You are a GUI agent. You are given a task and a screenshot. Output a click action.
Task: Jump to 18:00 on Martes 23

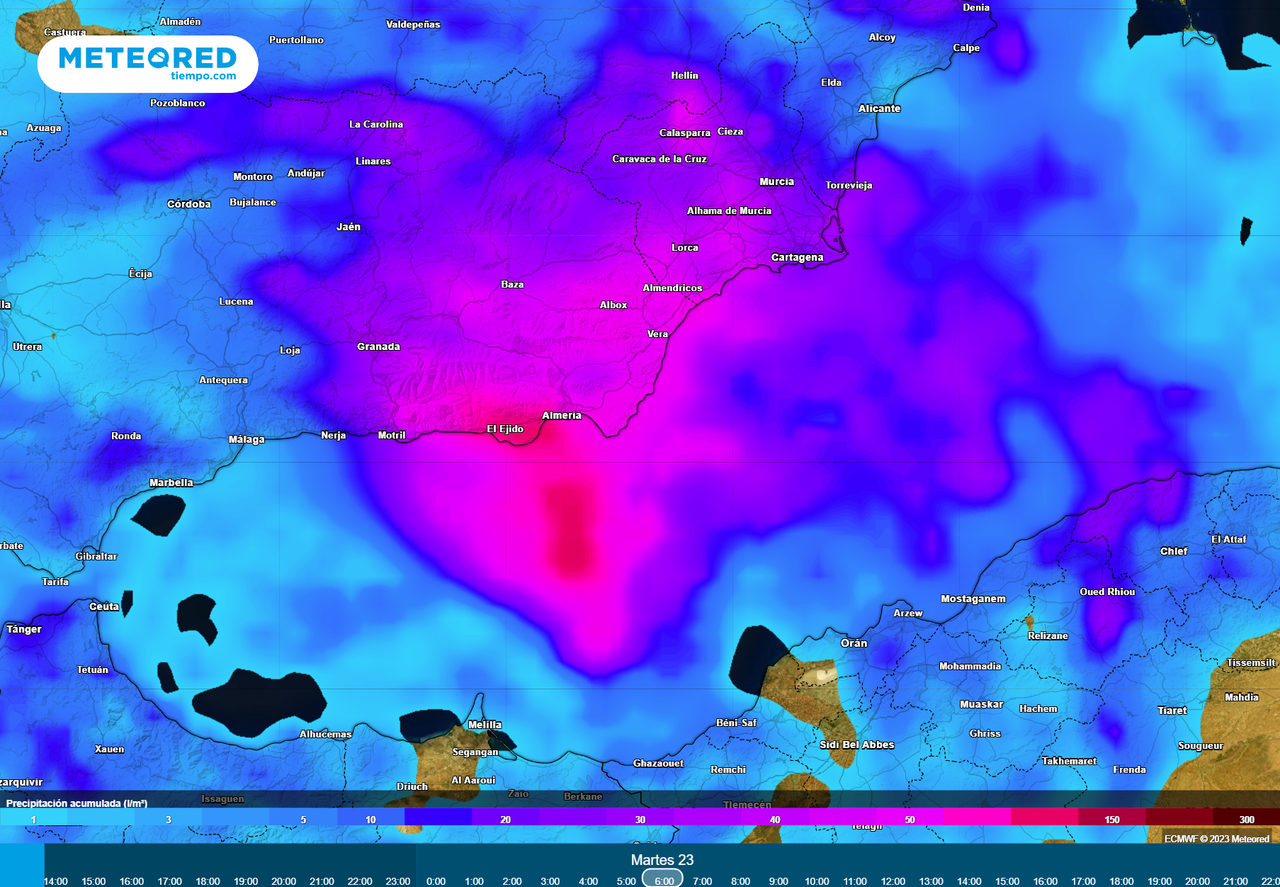(1121, 881)
